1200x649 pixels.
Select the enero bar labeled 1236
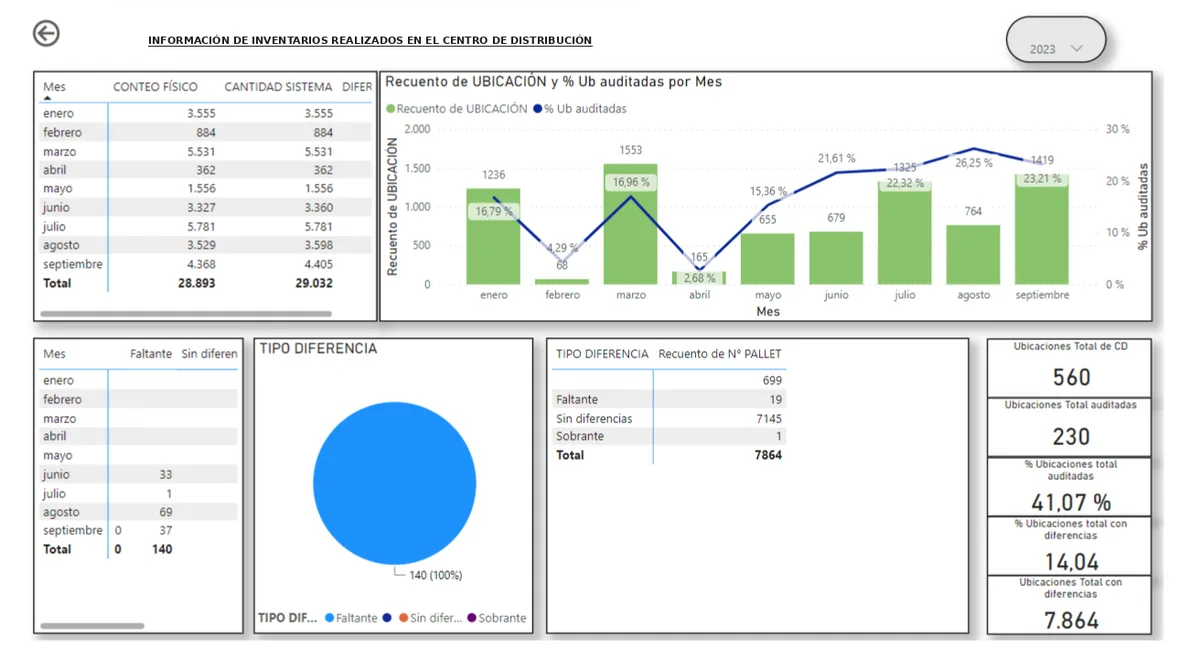(x=493, y=236)
